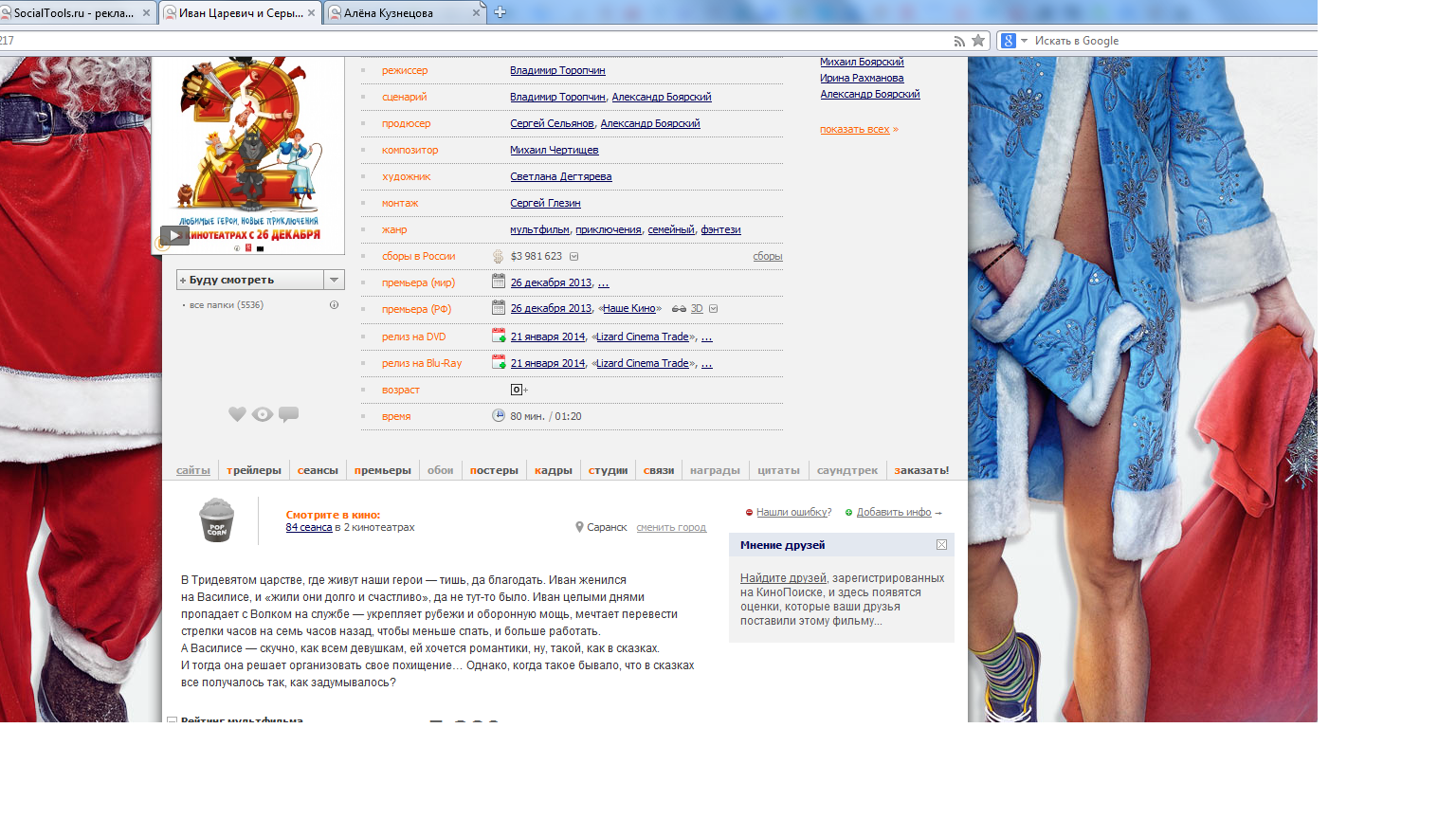
Task: Click the info icon next to все папки
Action: 334,305
